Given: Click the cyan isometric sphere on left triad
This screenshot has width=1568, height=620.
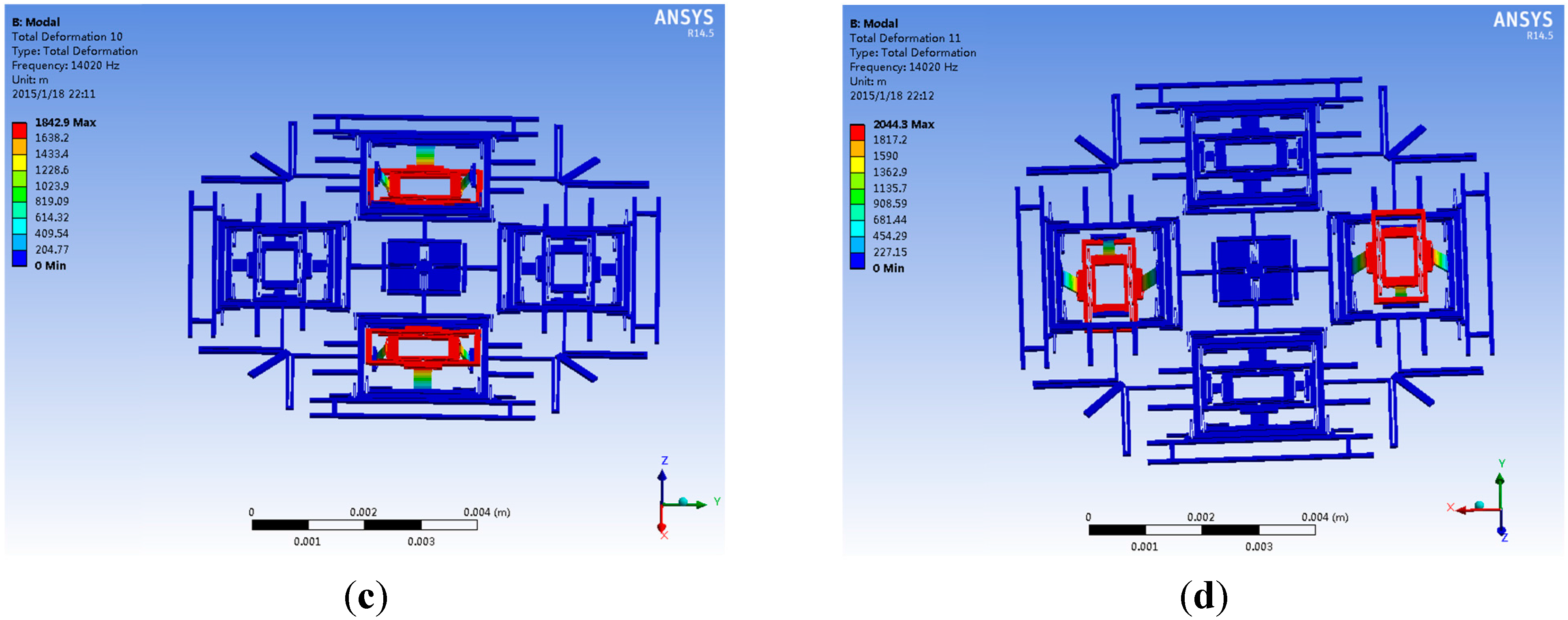Looking at the screenshot, I should [683, 501].
